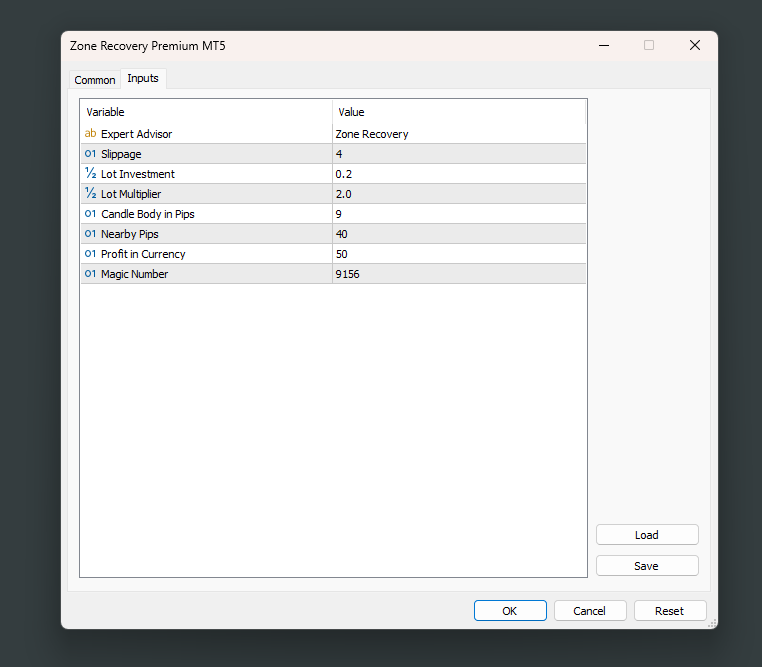This screenshot has height=667, width=762.
Task: Click the Value column header
Action: [x=459, y=112]
